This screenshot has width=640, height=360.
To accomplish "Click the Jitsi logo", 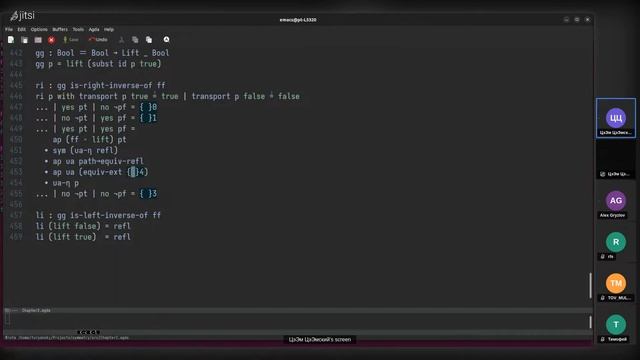I will pos(22,16).
